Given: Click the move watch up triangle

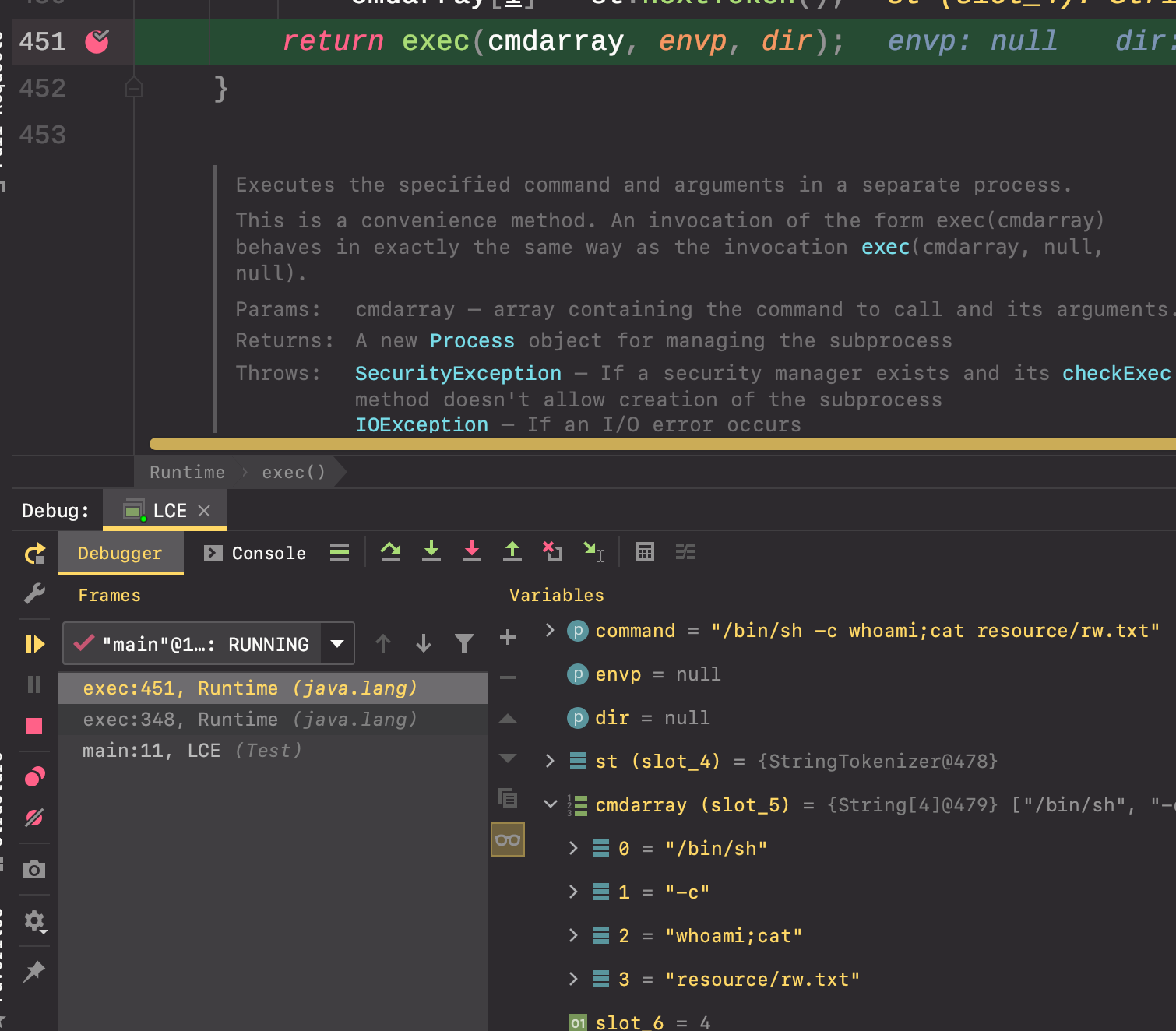Looking at the screenshot, I should [x=508, y=718].
